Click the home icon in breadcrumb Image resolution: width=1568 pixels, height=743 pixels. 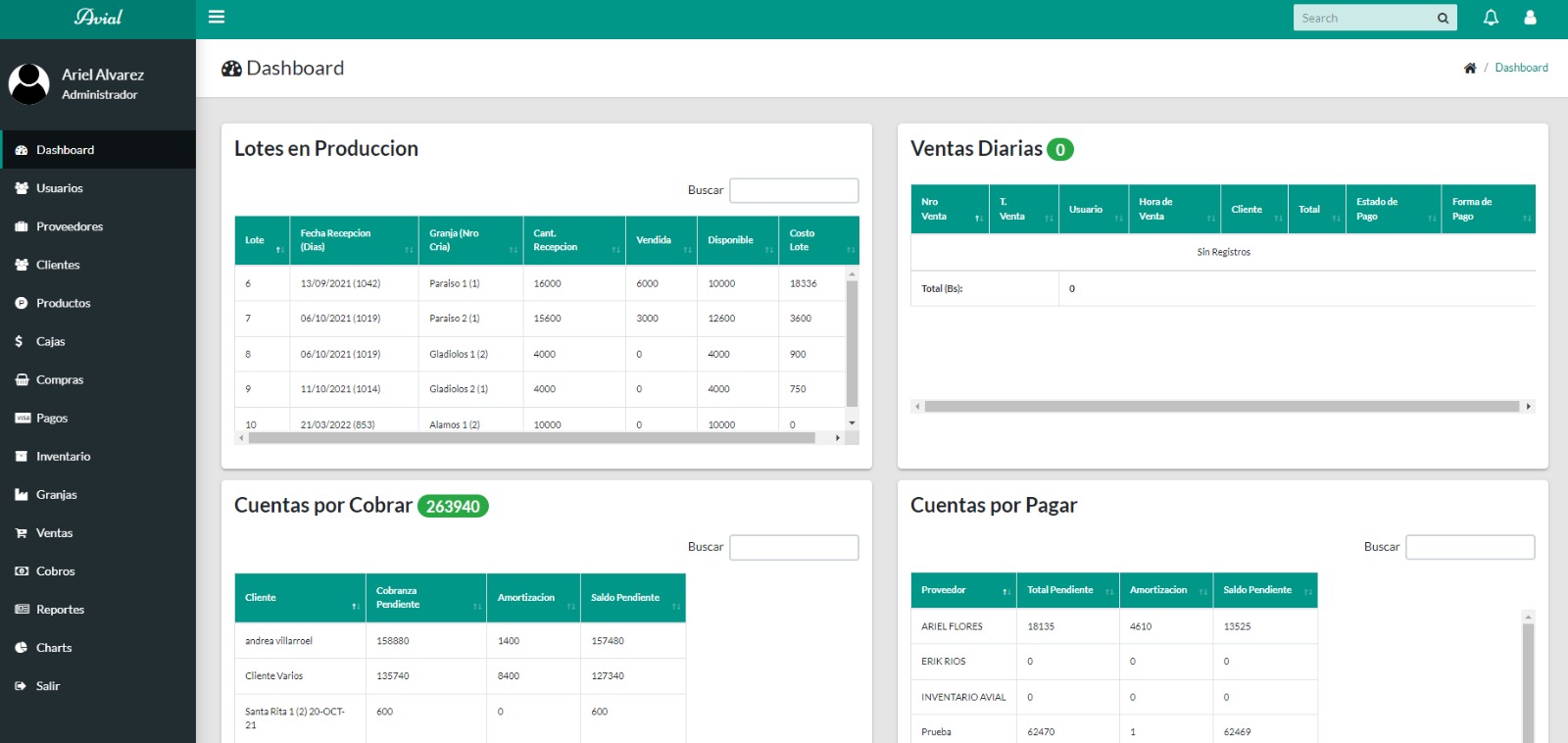(1470, 68)
